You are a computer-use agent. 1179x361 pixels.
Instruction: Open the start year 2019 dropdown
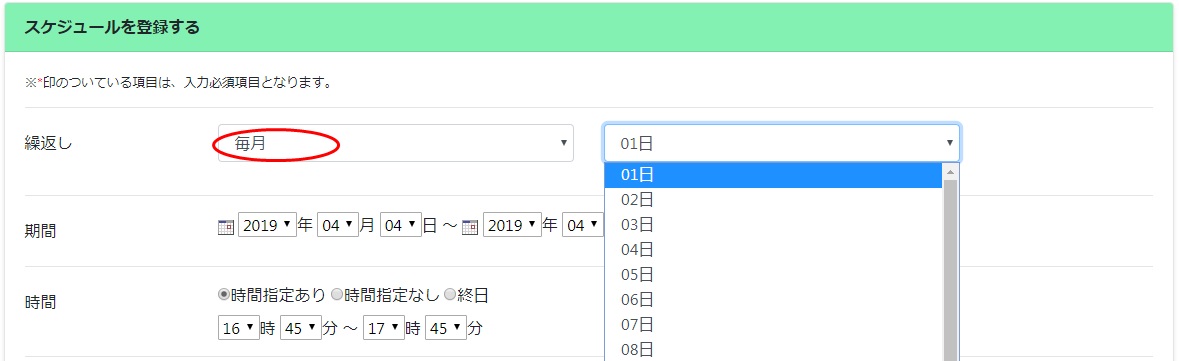tap(267, 225)
